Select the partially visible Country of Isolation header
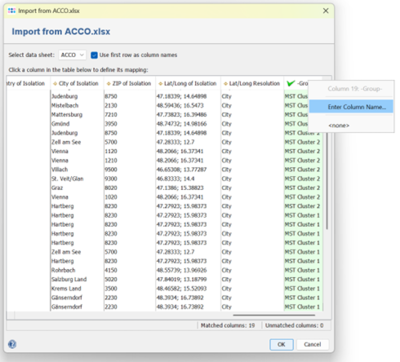This screenshot has height=362, width=400. (28, 83)
